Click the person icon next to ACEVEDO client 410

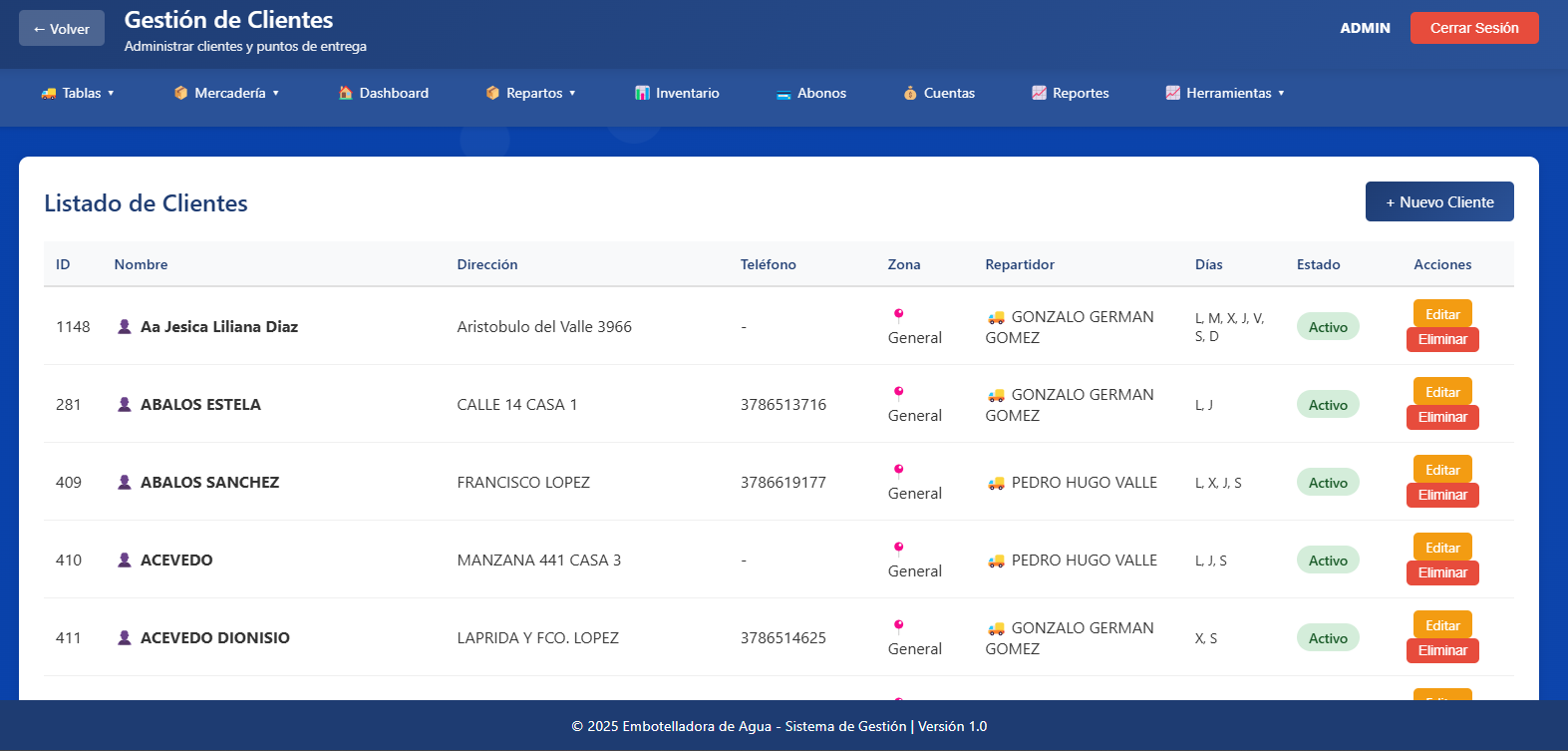coord(125,560)
